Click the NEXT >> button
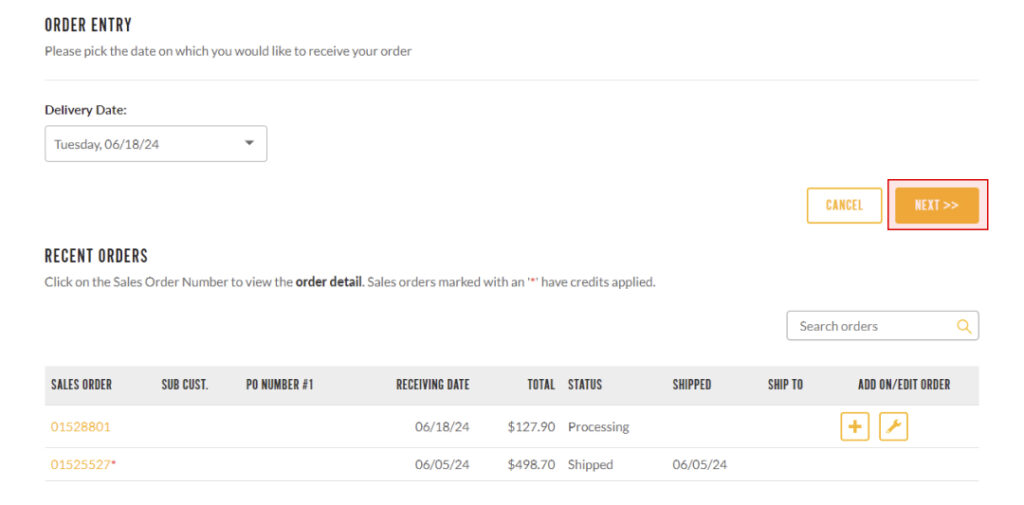 (936, 205)
